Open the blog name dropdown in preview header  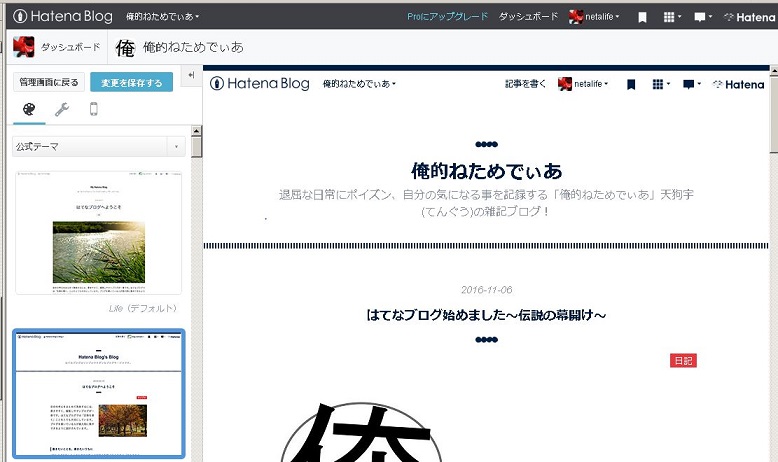(x=359, y=84)
